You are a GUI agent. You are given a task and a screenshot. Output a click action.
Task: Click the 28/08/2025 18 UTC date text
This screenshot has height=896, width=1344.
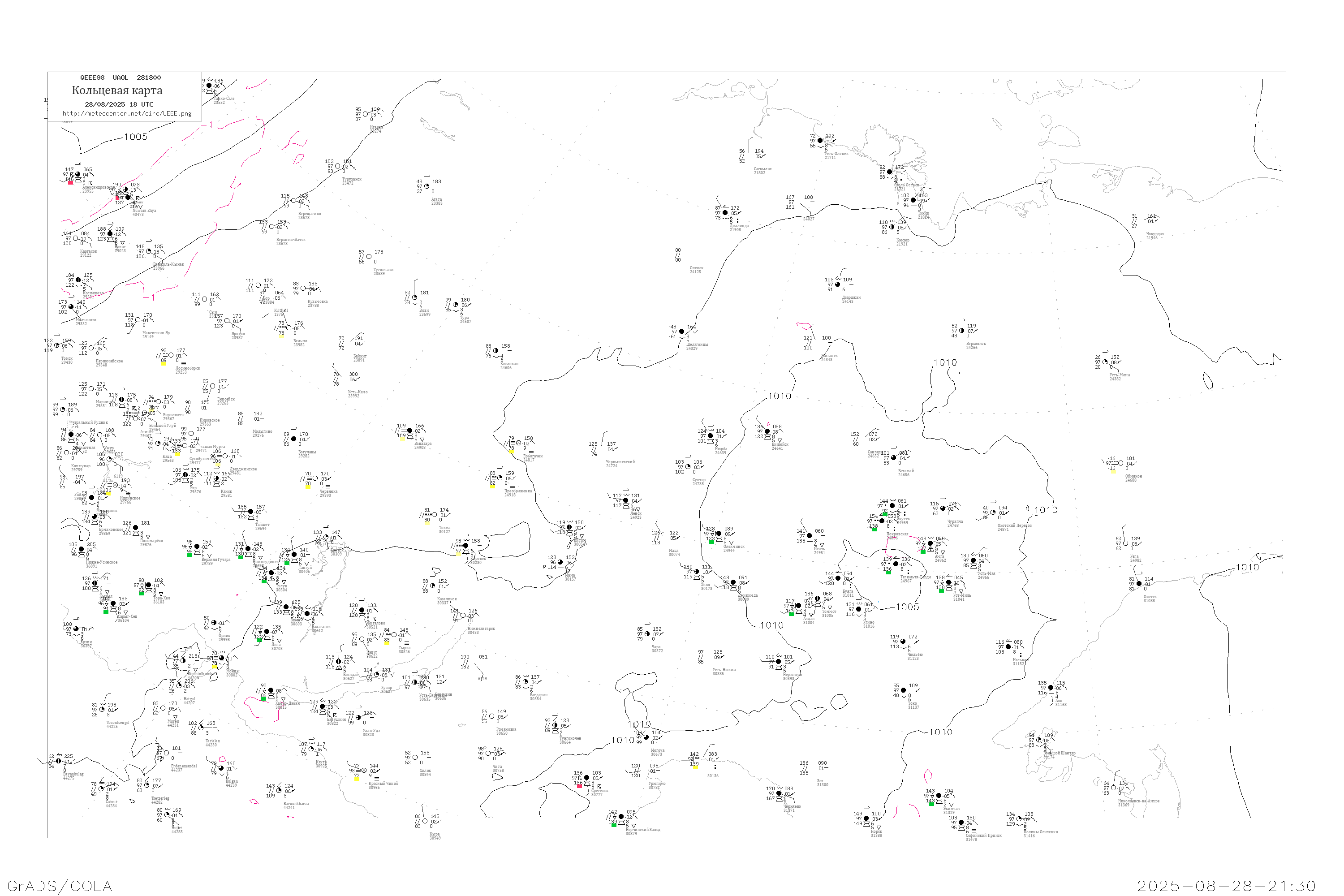(x=119, y=104)
